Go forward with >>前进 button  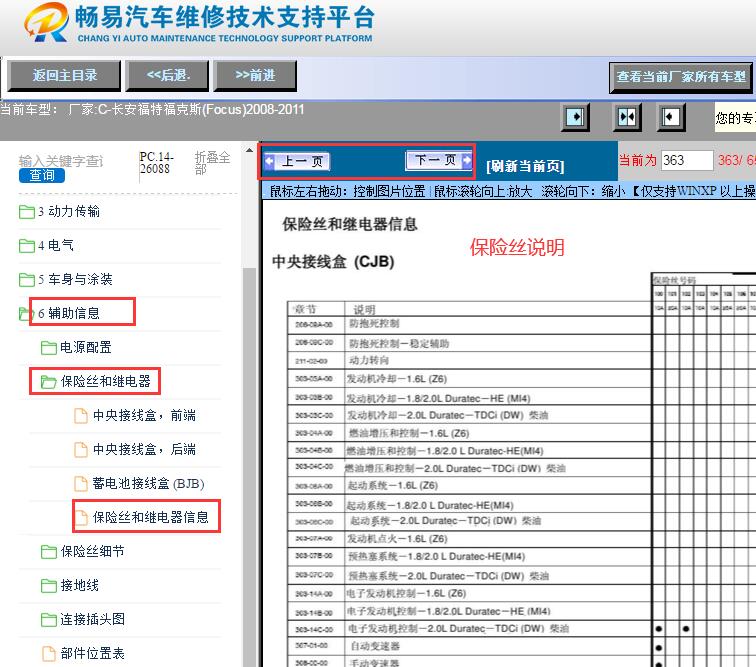point(255,76)
